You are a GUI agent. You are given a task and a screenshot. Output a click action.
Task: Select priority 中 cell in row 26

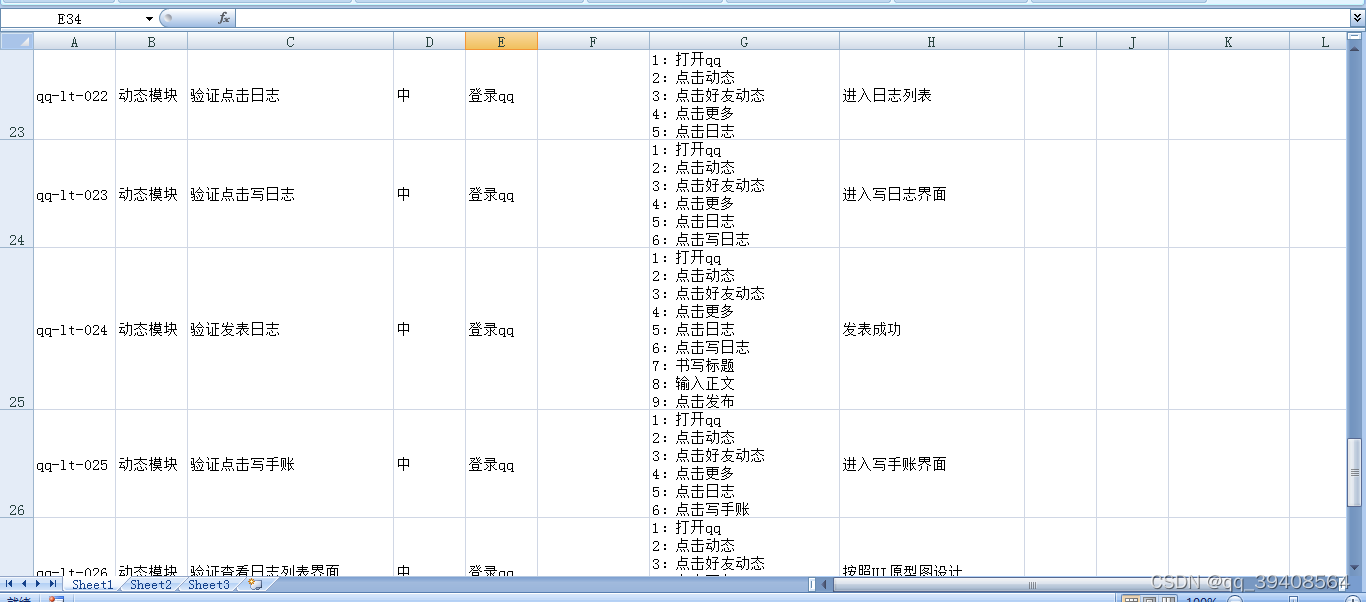pyautogui.click(x=429, y=464)
